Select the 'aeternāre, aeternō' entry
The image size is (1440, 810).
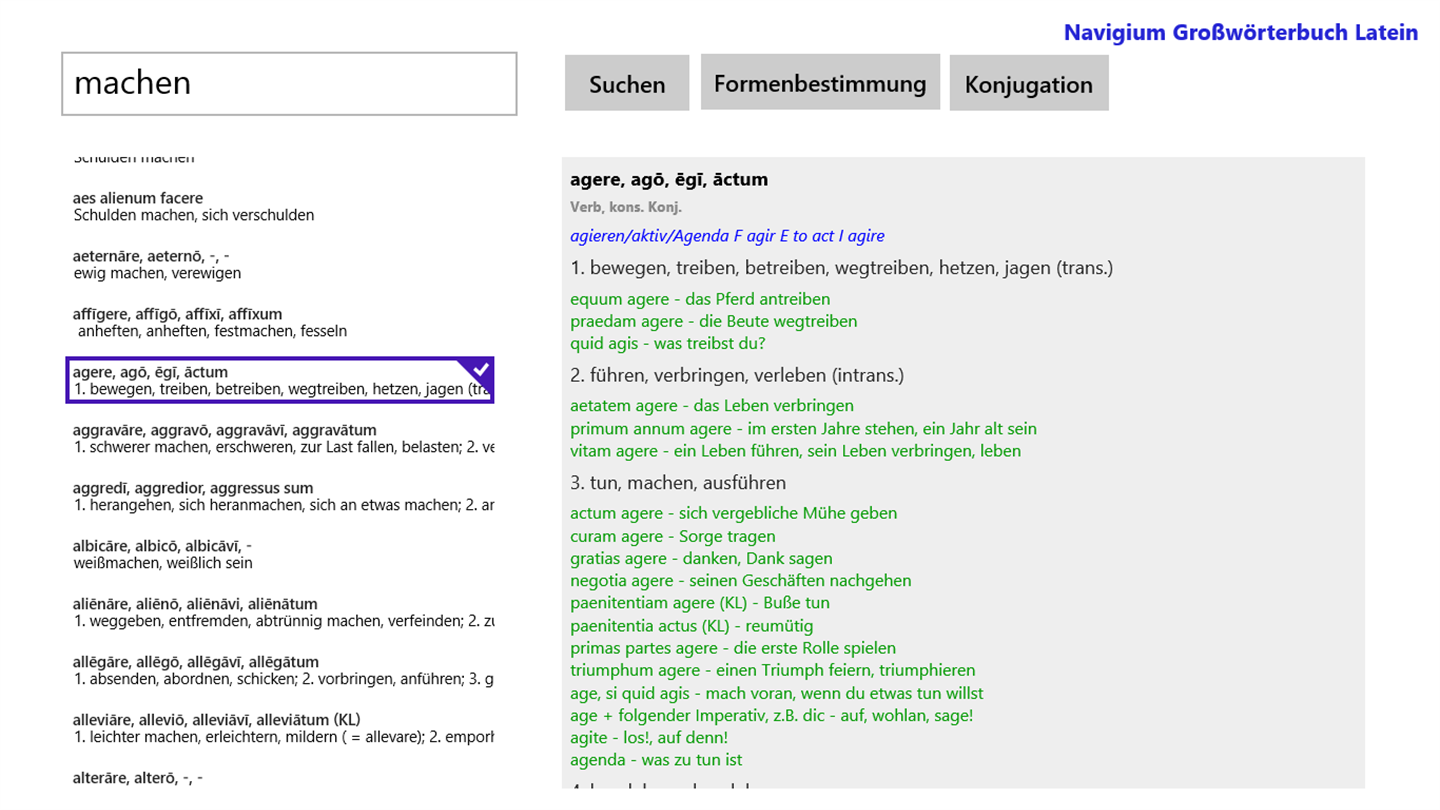280,264
